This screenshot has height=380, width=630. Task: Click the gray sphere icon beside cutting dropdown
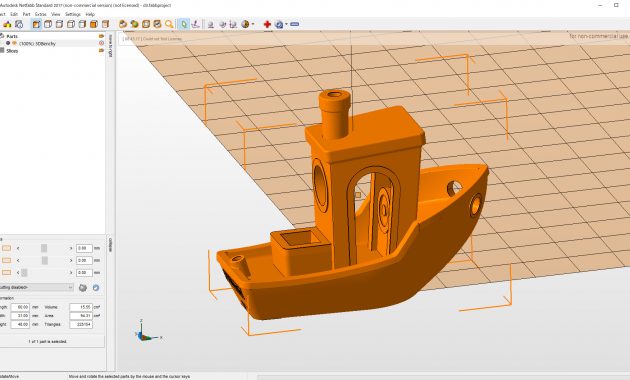click(x=83, y=288)
